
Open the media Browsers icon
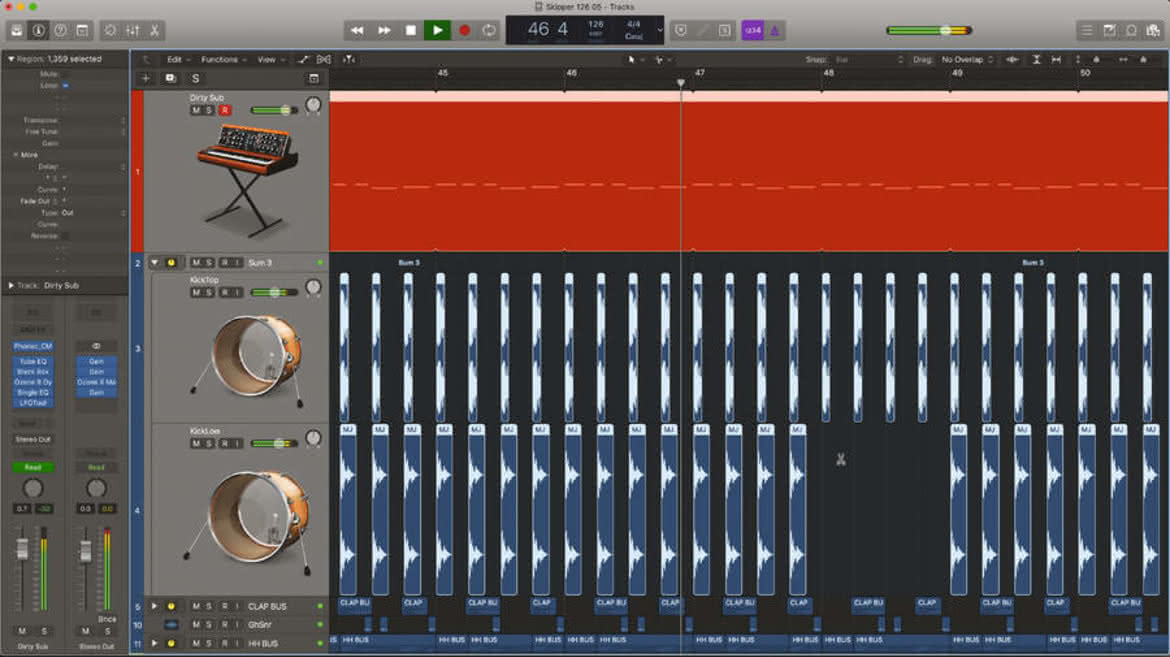tap(1154, 31)
